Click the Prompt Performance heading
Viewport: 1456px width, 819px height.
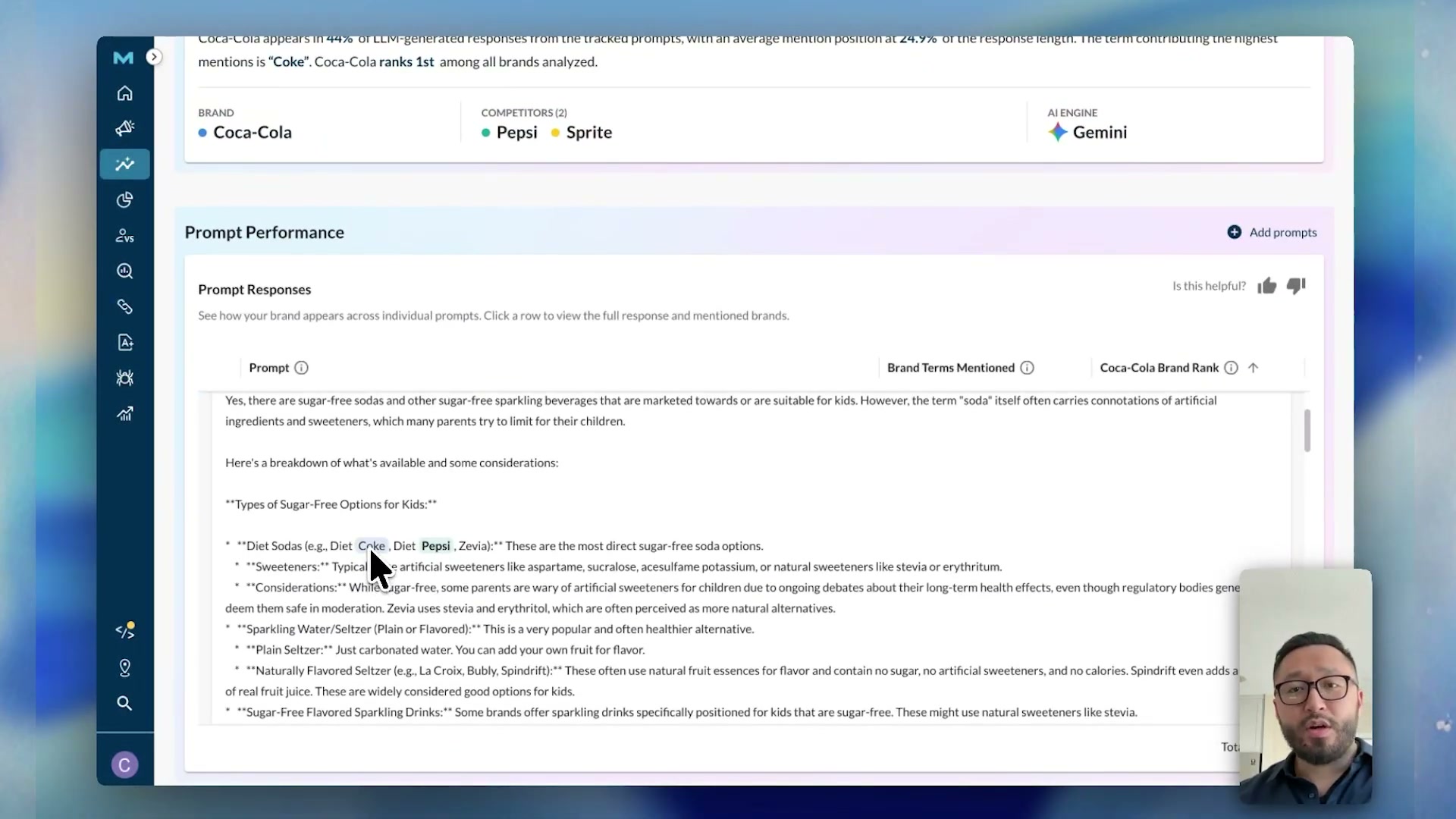coord(264,232)
